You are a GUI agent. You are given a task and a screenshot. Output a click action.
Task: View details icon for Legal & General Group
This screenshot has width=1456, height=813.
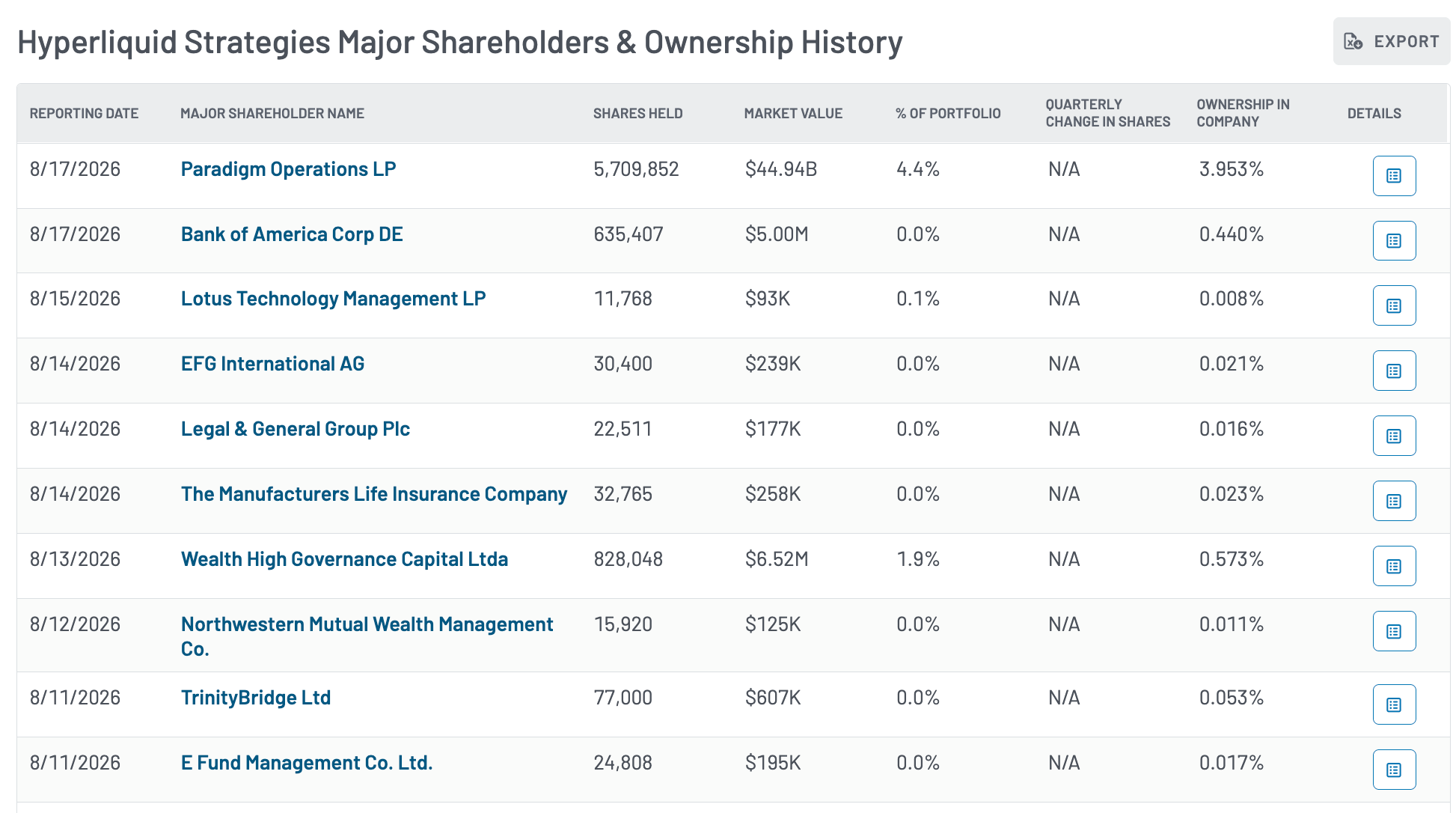click(x=1394, y=436)
